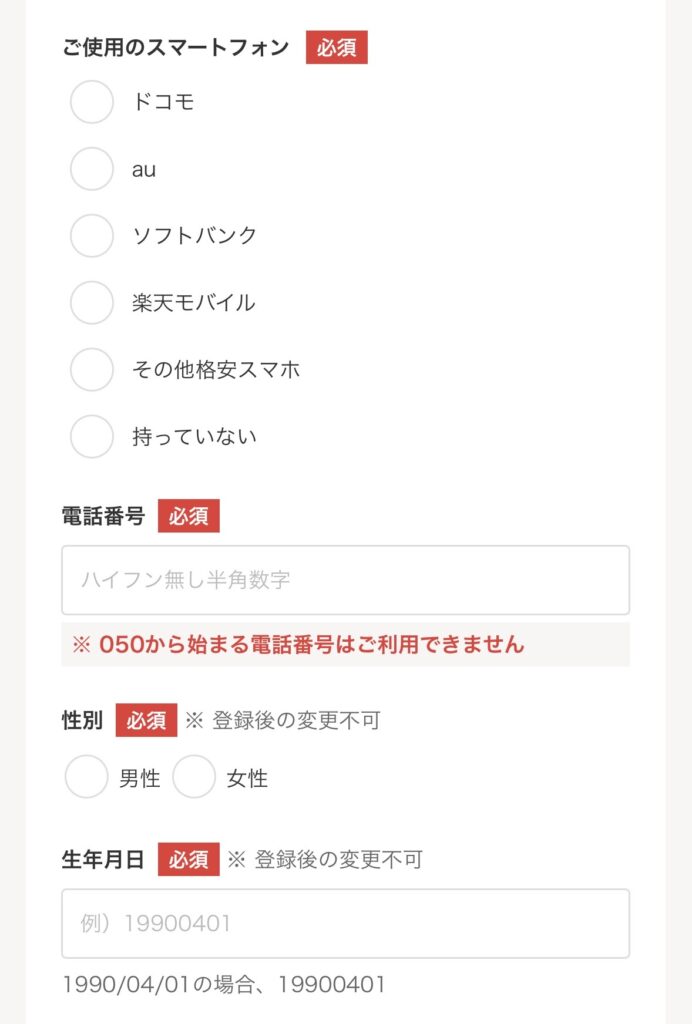This screenshot has width=692, height=1024.
Task: Select ソフトバンク from the carrier options
Action: pyautogui.click(x=91, y=237)
